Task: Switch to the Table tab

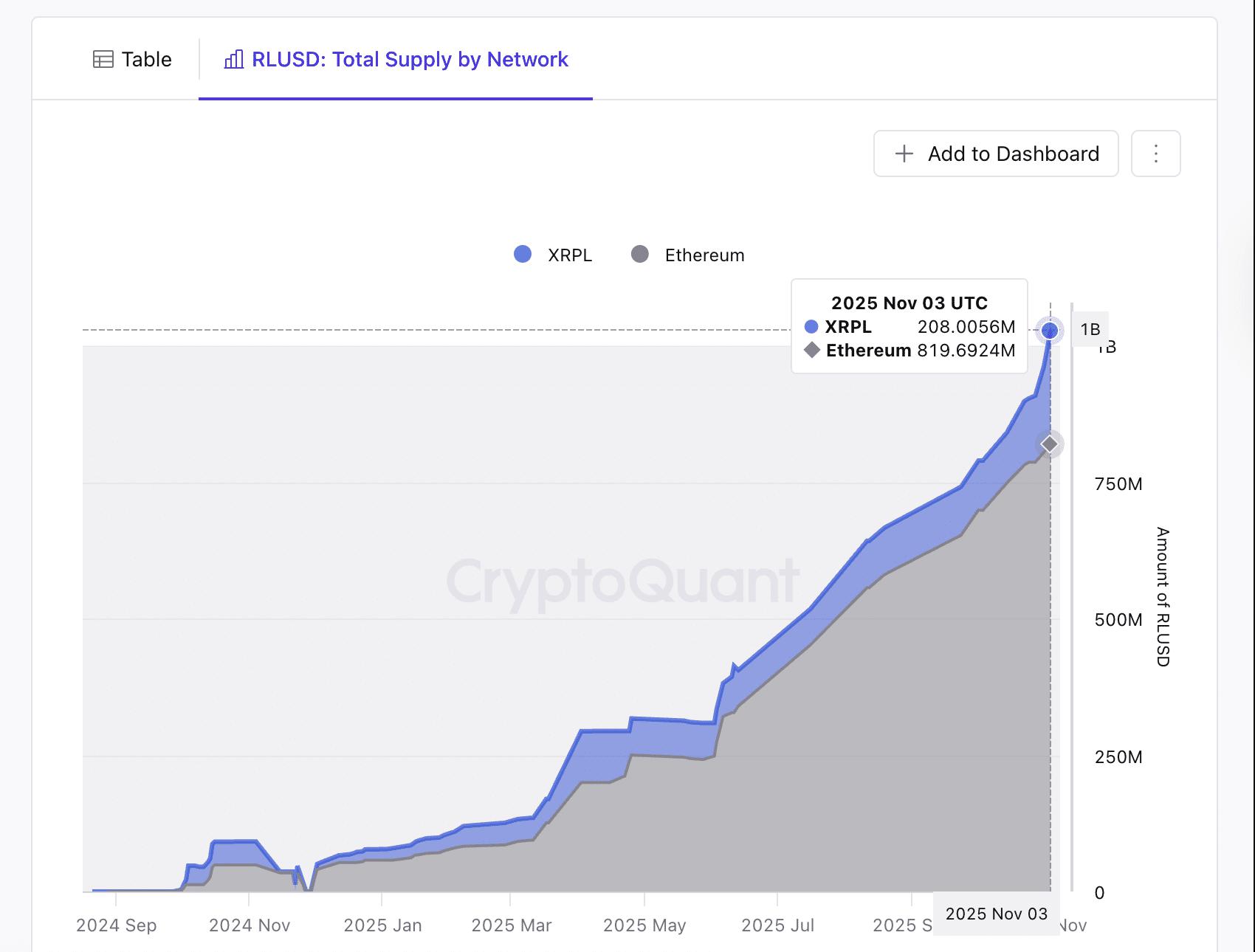Action: point(133,58)
